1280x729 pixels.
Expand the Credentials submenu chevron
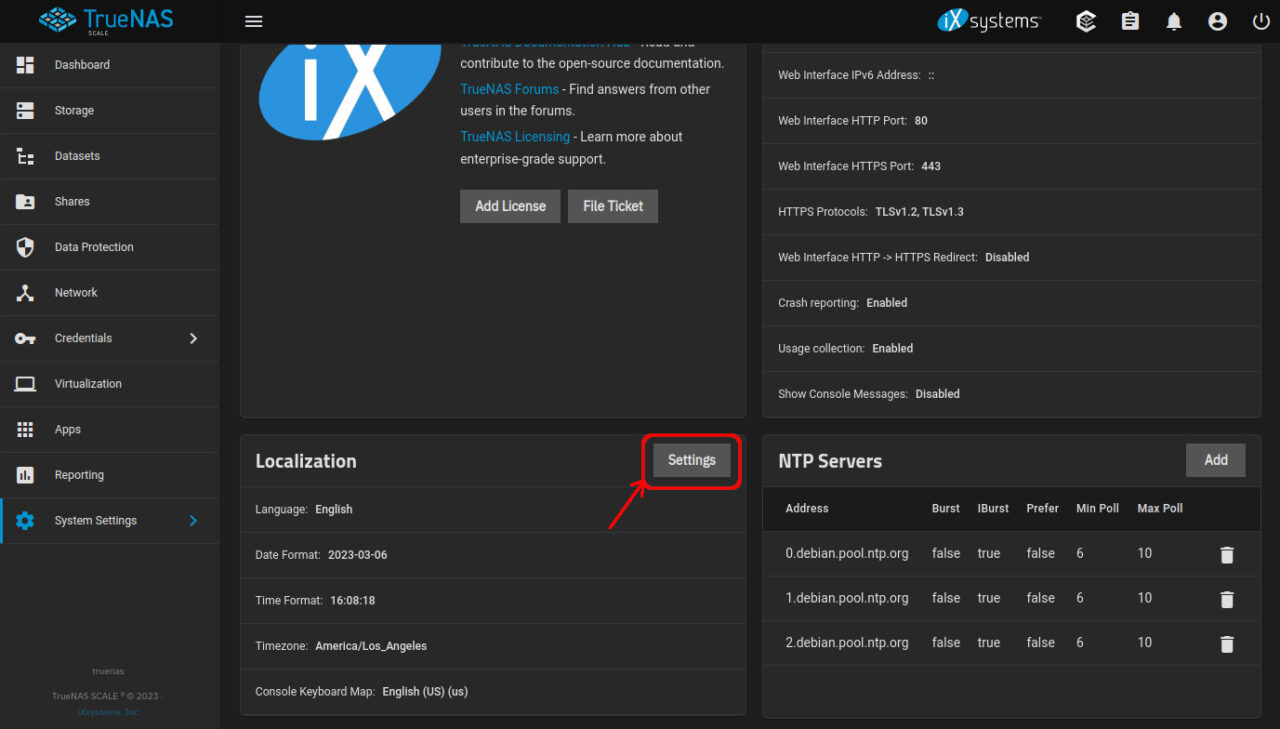pyautogui.click(x=194, y=338)
